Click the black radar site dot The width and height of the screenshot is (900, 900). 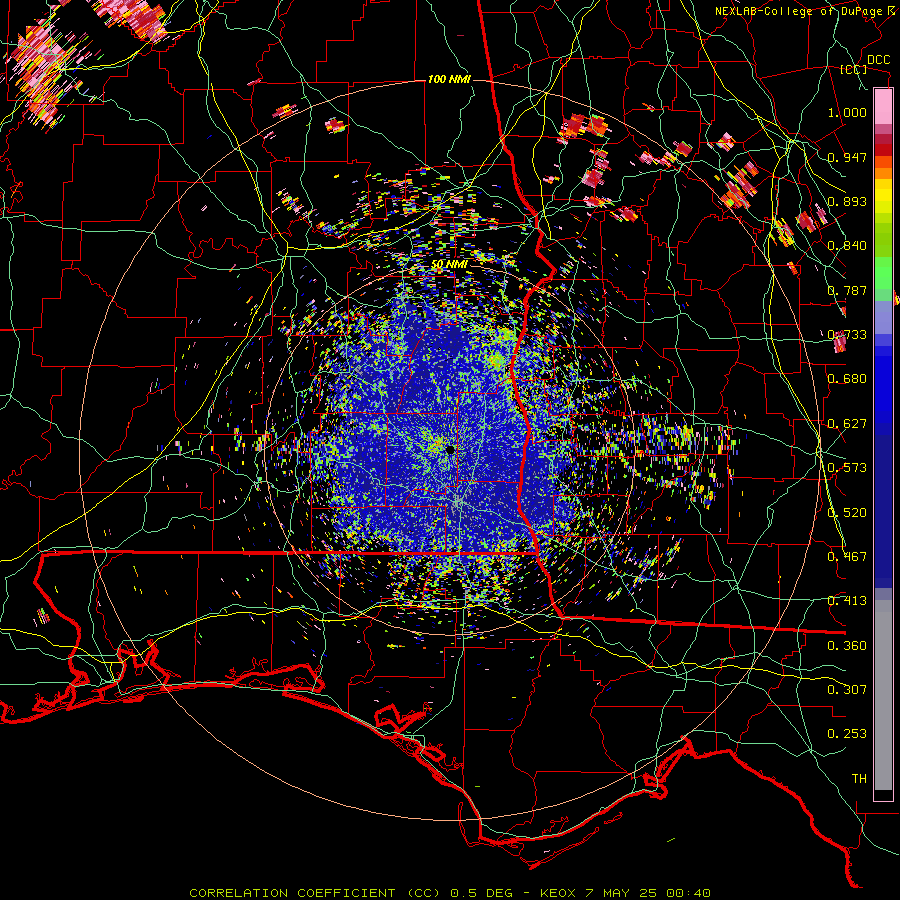click(x=451, y=450)
